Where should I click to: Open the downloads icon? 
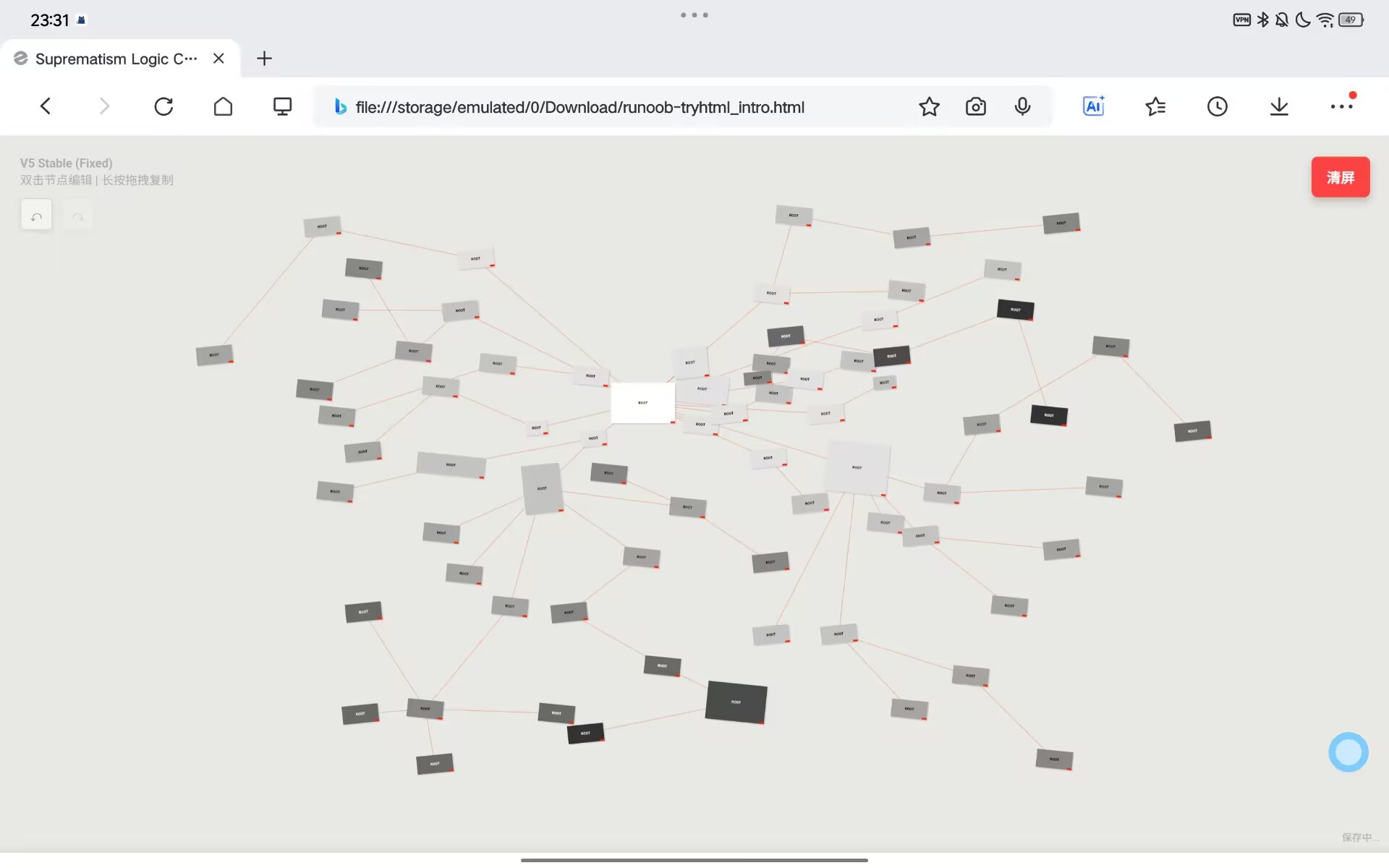pos(1279,107)
